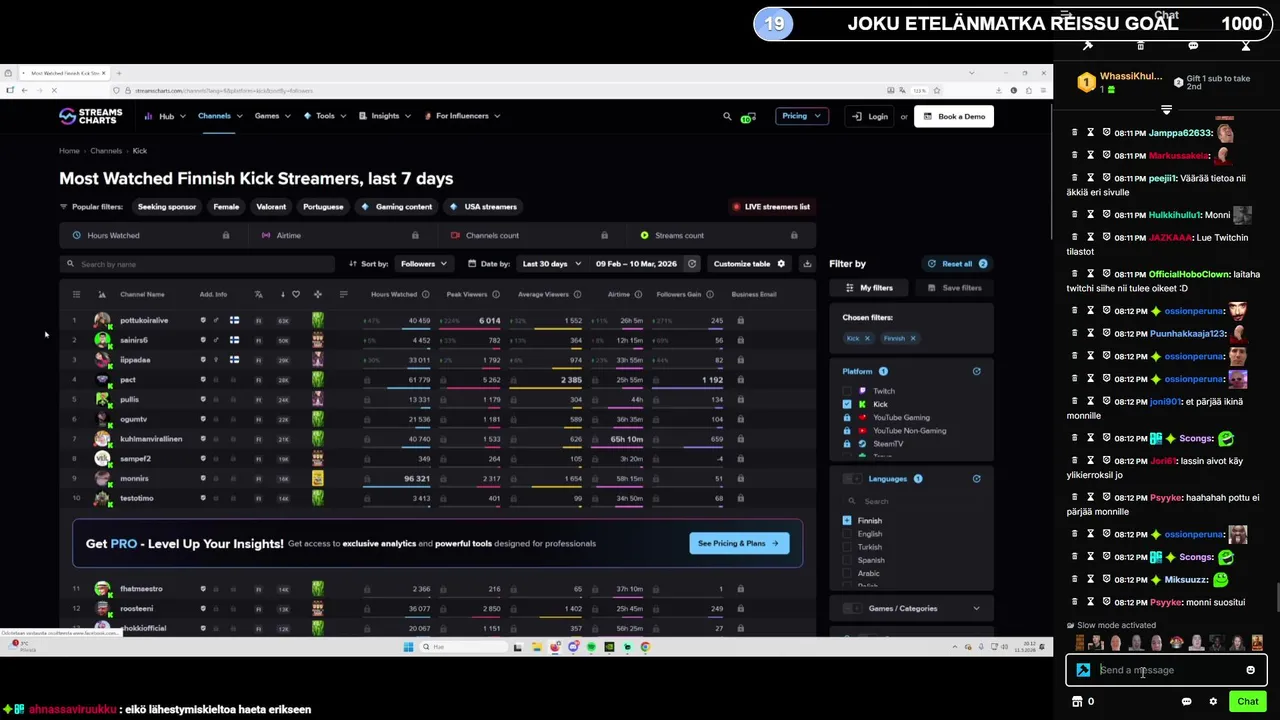Click the Discord icon in the taskbar
The width and height of the screenshot is (1280, 720).
(573, 647)
